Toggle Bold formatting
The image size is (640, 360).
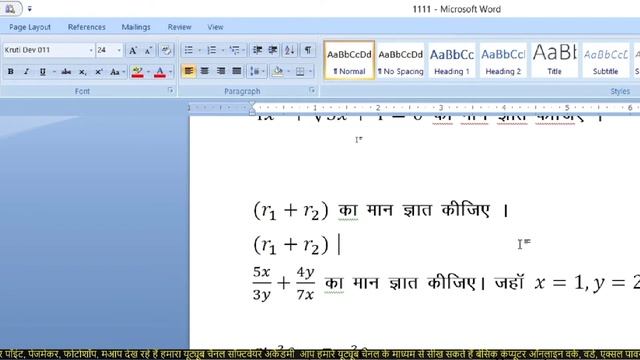(11, 71)
